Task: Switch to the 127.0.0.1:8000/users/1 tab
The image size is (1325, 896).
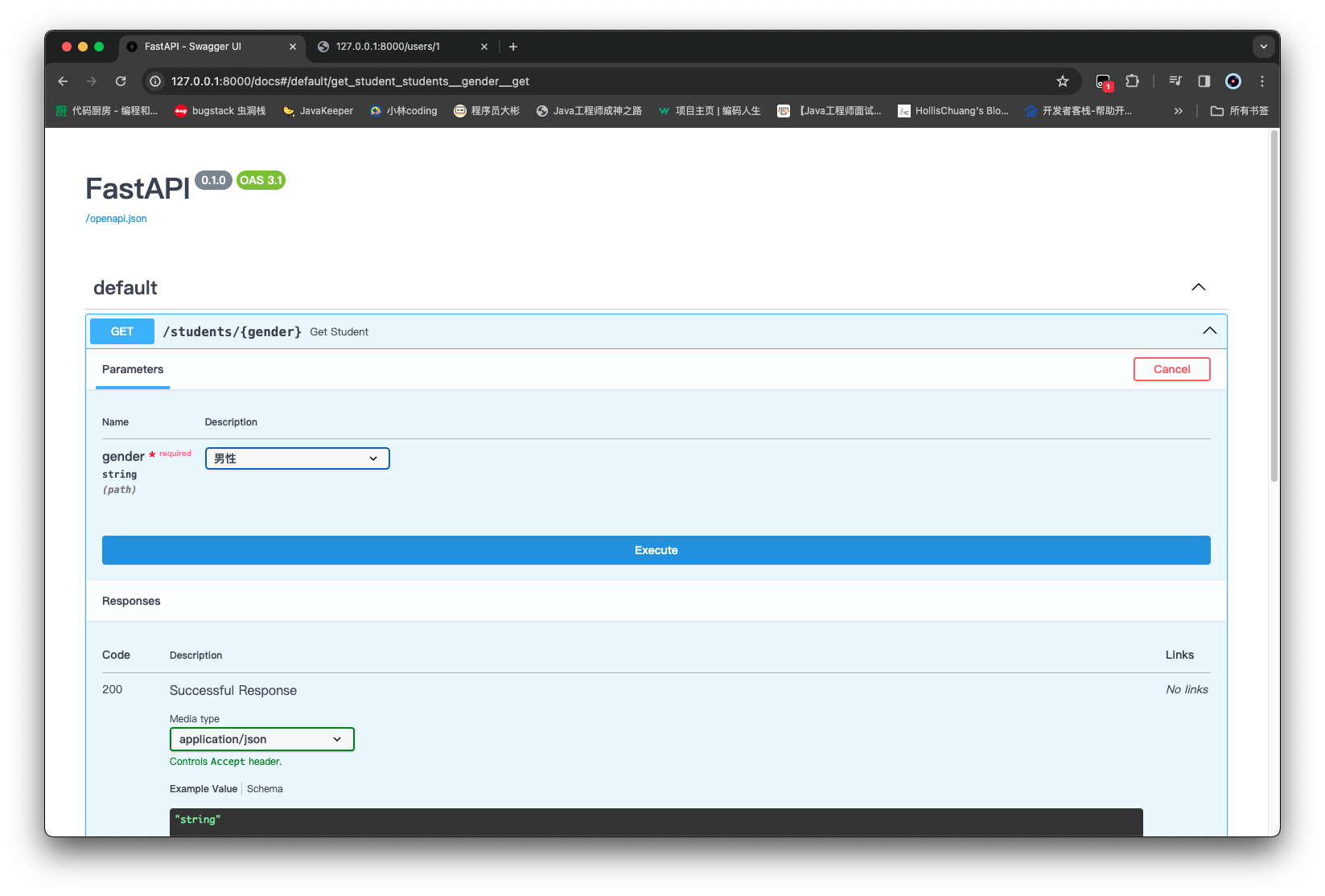Action: point(403,47)
